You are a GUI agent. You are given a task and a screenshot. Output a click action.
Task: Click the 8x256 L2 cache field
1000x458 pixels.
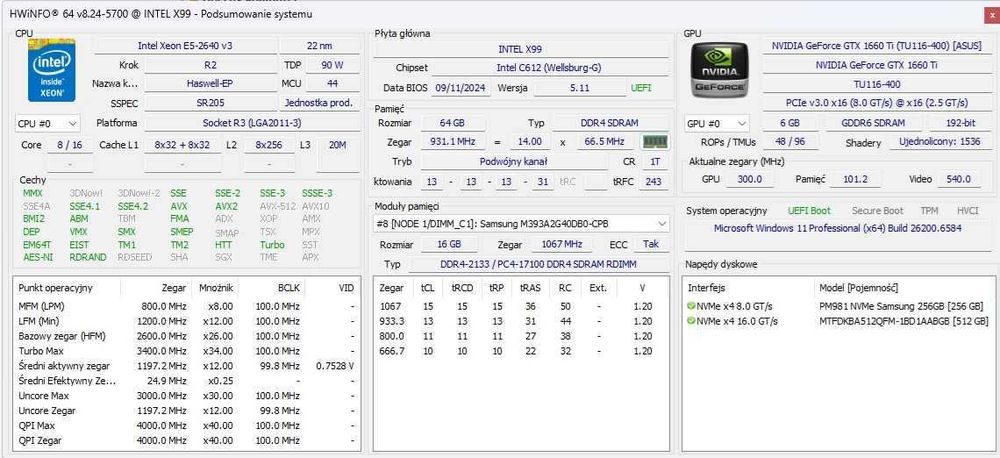[268, 145]
